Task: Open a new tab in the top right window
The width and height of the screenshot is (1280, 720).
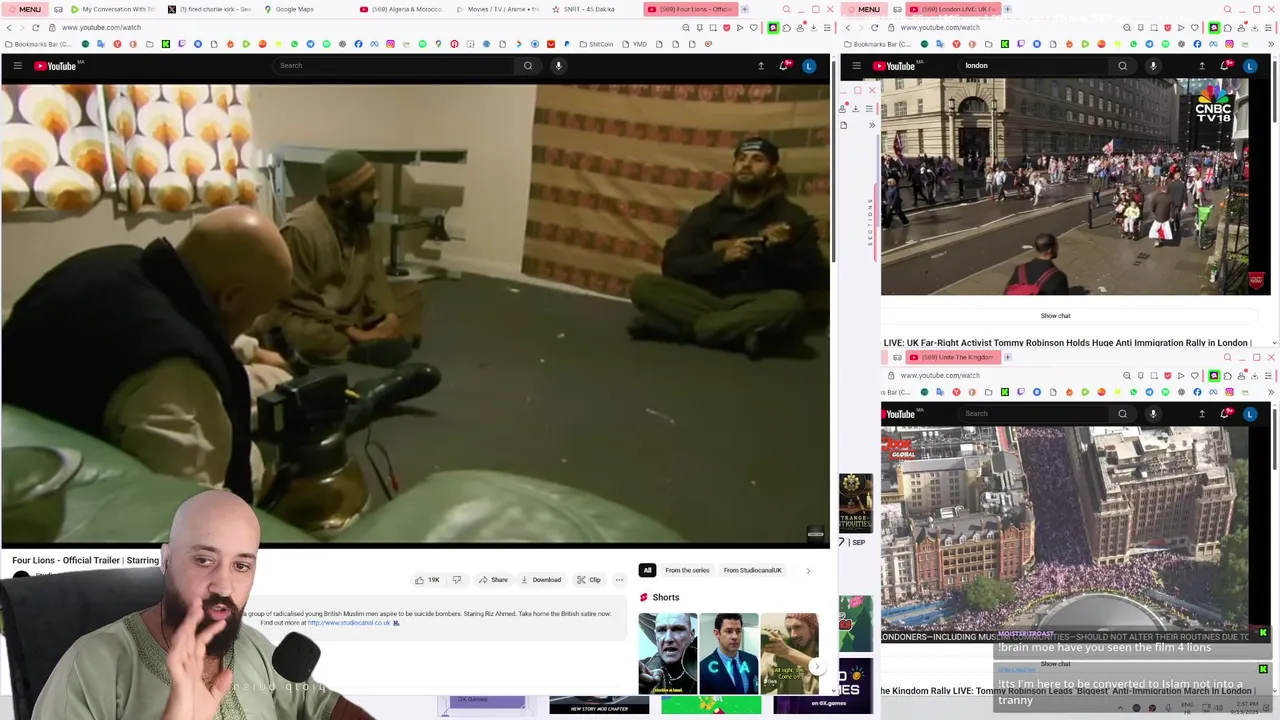Action: pos(1007,9)
